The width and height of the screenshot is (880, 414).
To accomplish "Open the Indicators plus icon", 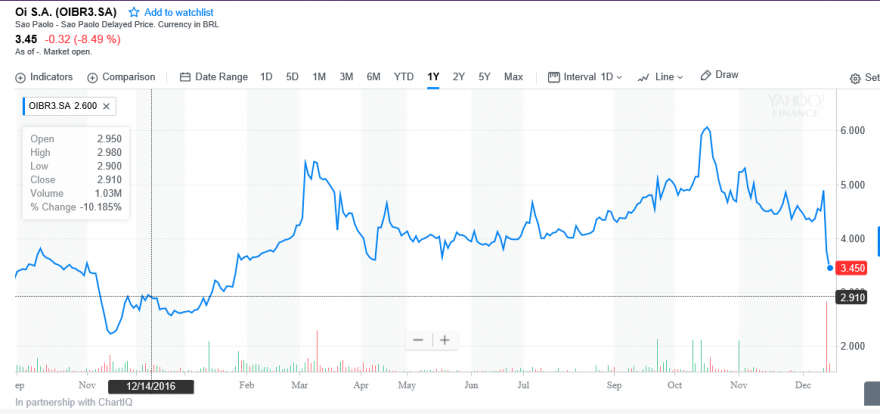I will tap(20, 77).
